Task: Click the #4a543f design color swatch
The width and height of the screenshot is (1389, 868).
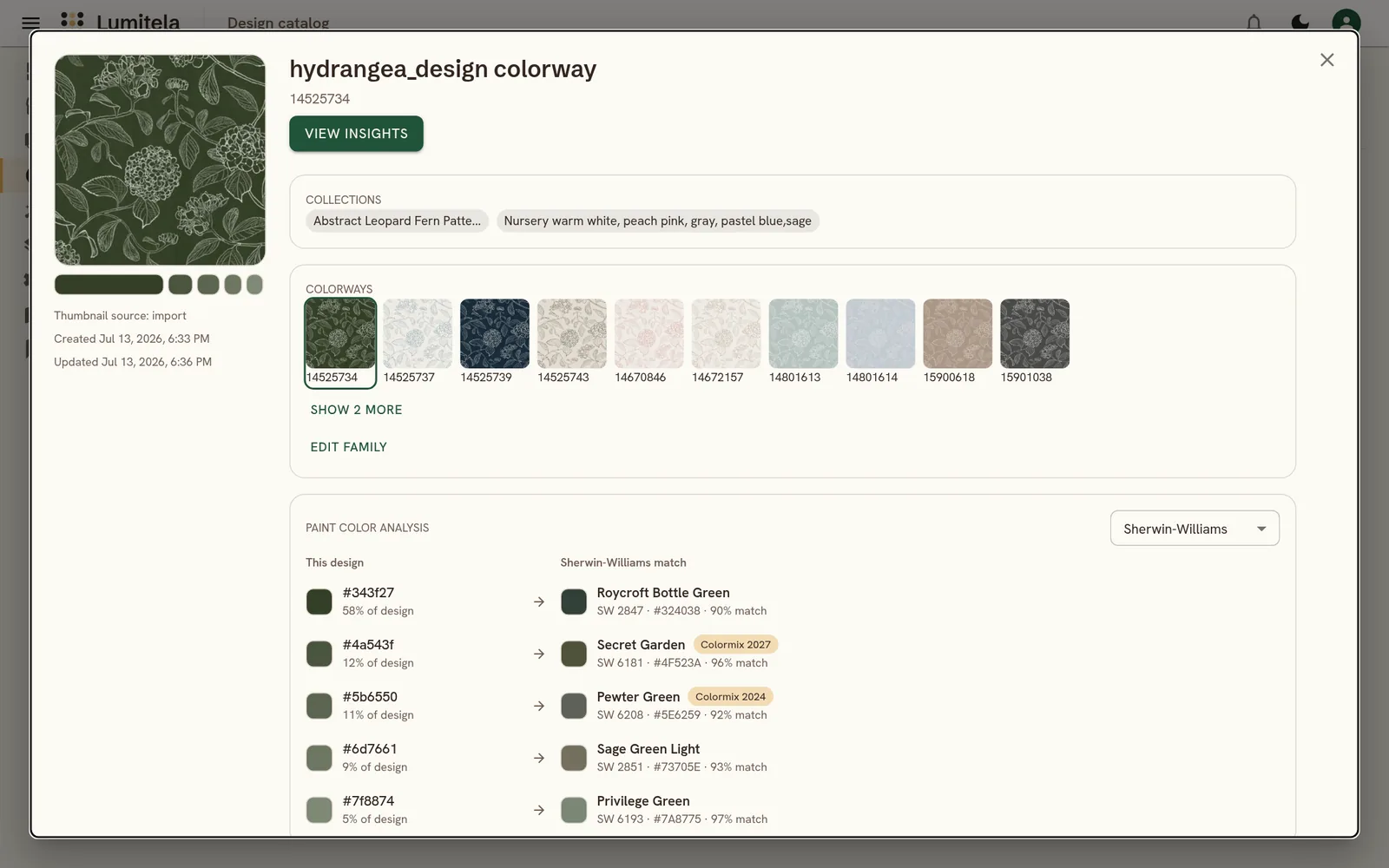Action: pyautogui.click(x=319, y=654)
